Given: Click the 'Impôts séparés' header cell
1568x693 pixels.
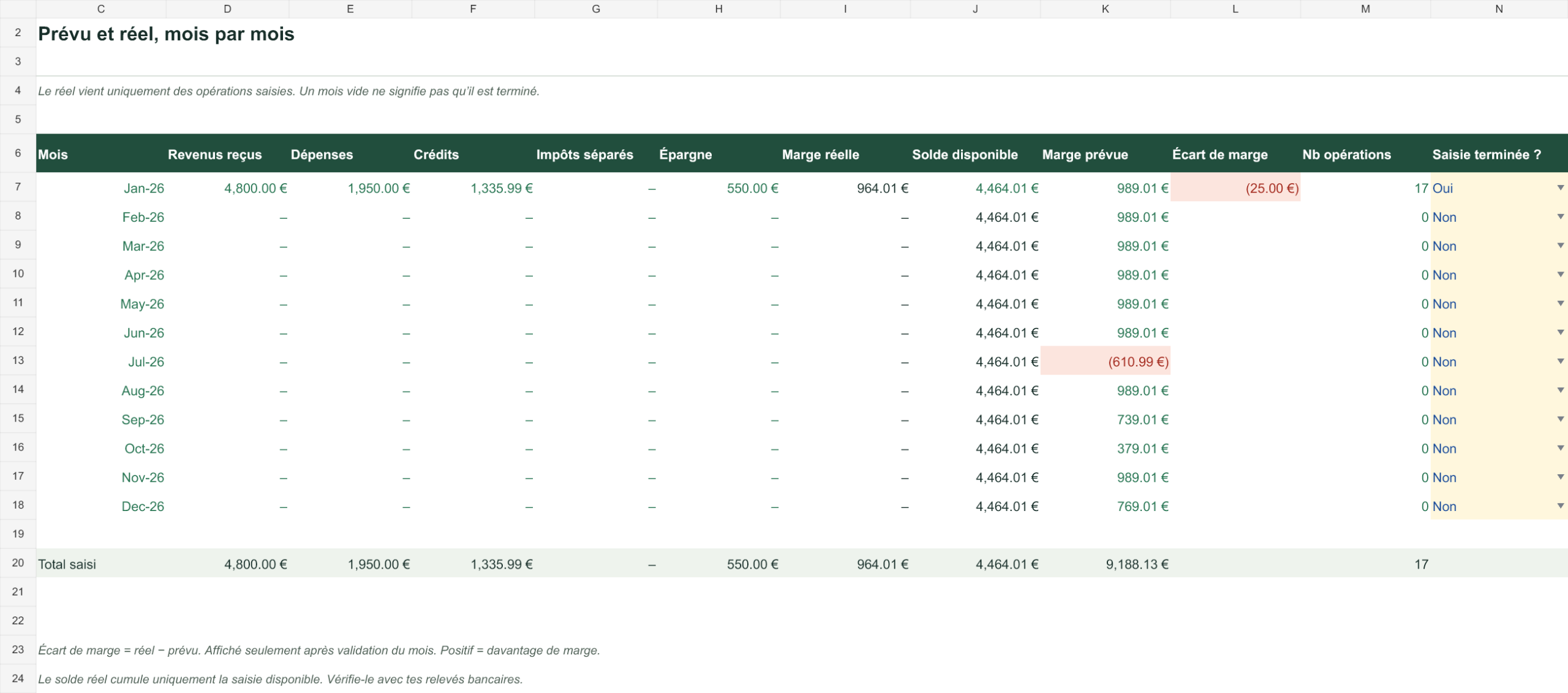Looking at the screenshot, I should tap(596, 154).
